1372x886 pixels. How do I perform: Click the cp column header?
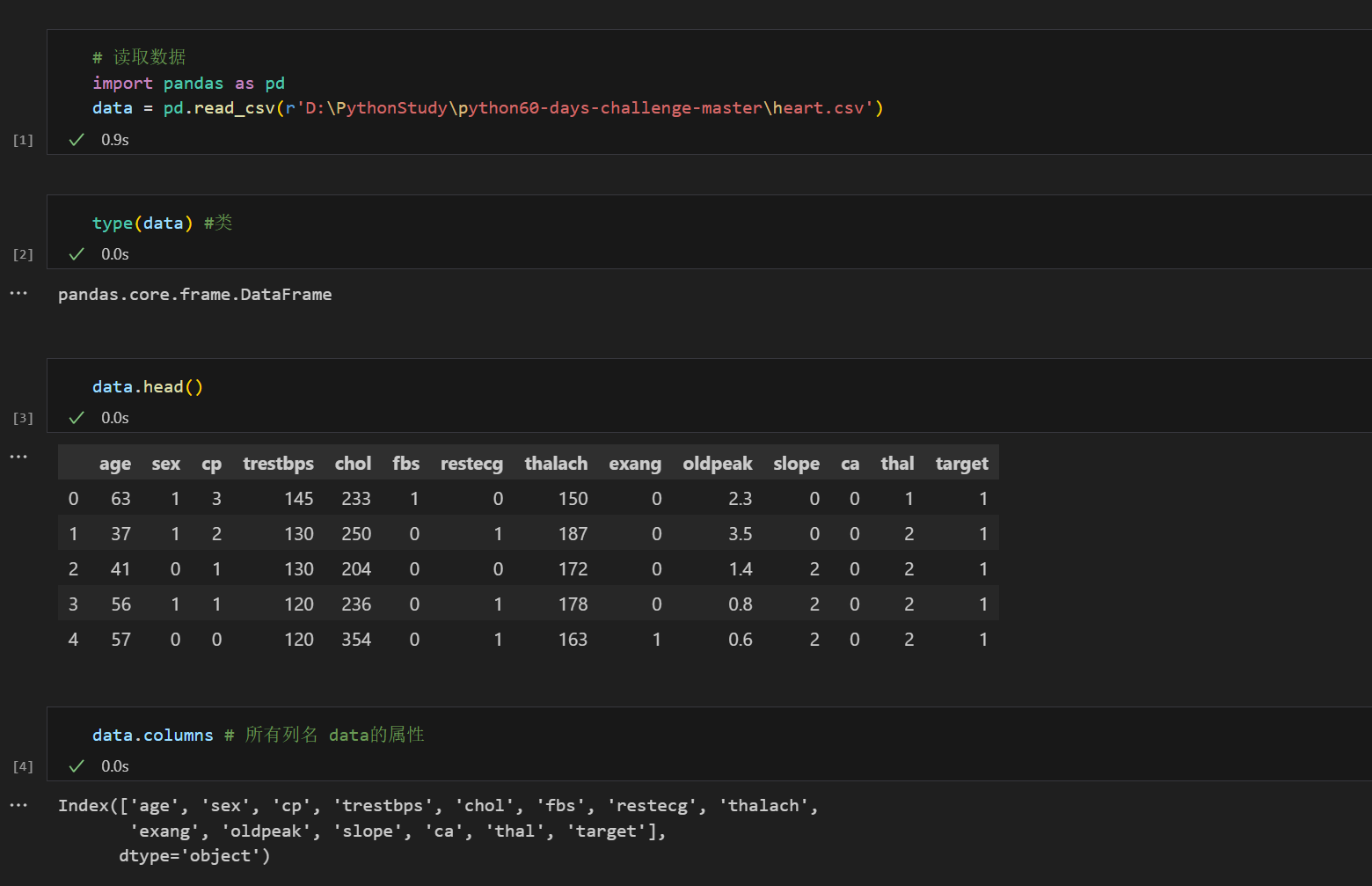tap(212, 464)
